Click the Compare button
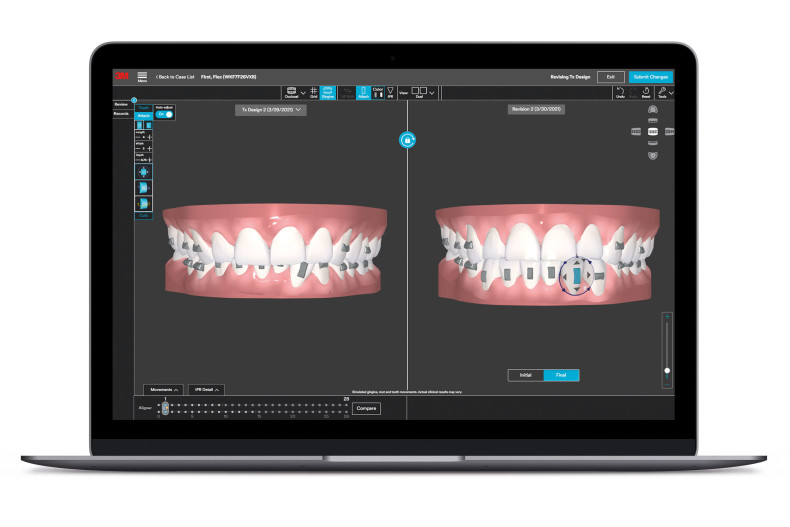The image size is (790, 527). tap(366, 408)
